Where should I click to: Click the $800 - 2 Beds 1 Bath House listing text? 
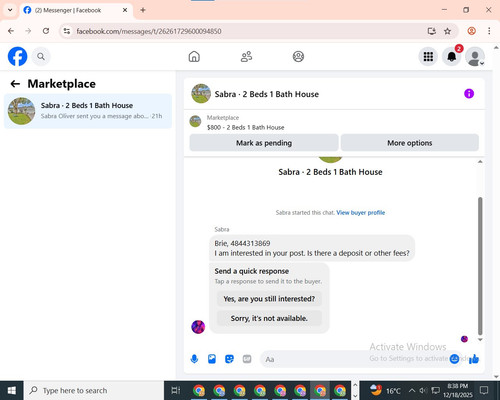[246, 127]
